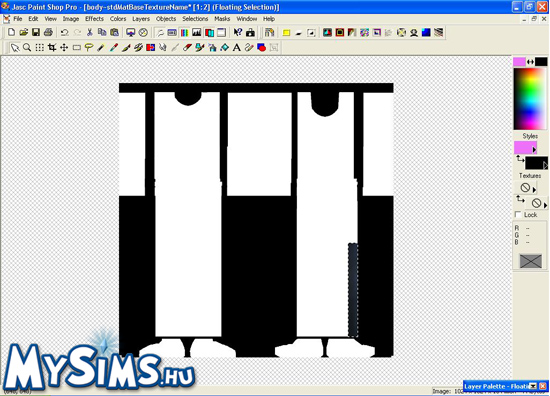
Task: Open the foreground texture arrow menu
Action: (534, 190)
